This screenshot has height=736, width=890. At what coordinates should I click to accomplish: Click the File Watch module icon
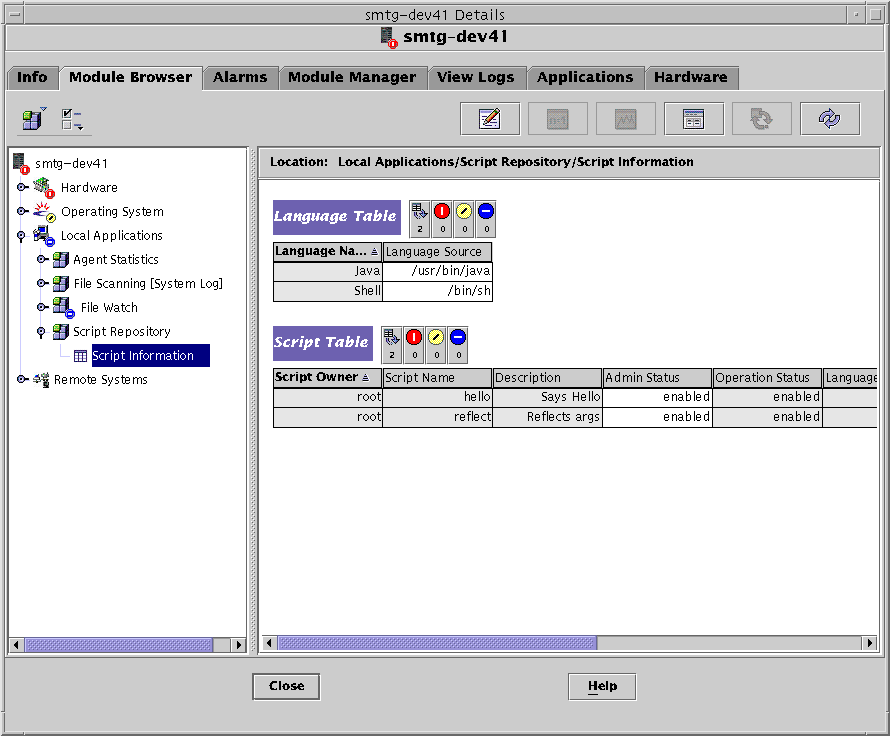[63, 308]
